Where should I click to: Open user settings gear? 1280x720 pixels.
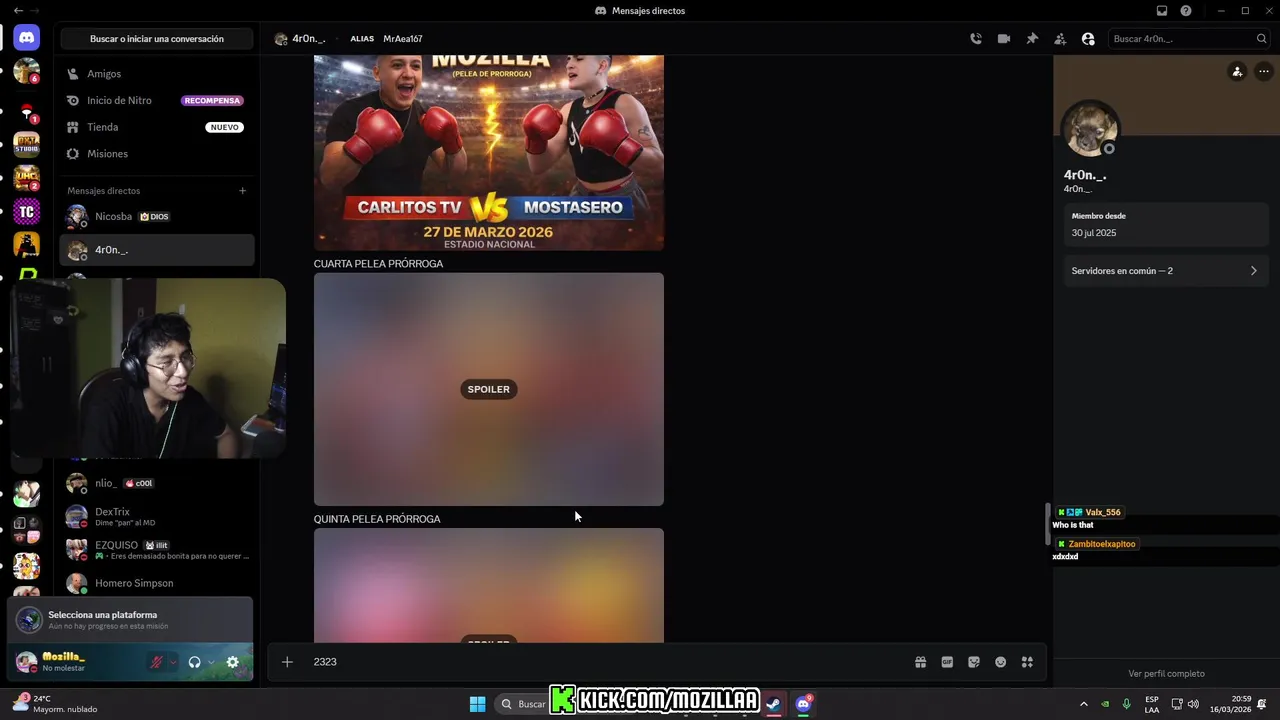233,662
